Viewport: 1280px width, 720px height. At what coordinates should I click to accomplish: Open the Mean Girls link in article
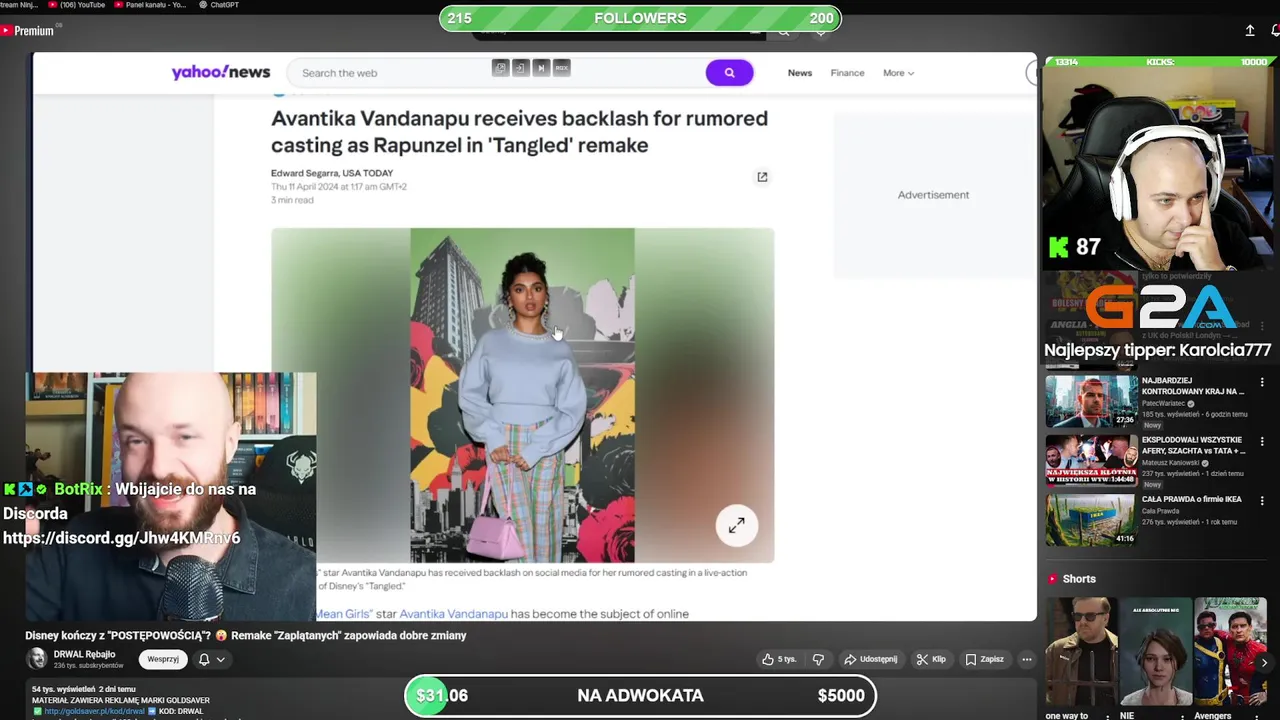coord(344,614)
